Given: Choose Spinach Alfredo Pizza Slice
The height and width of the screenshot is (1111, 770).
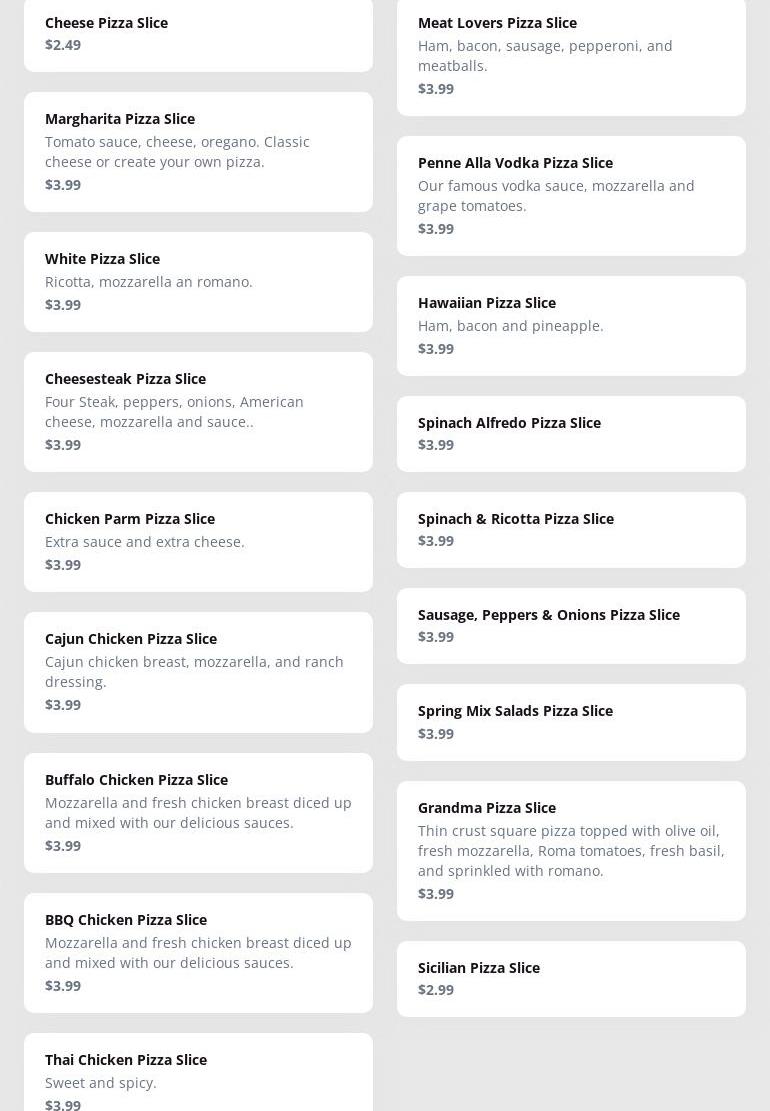Looking at the screenshot, I should point(571,433).
